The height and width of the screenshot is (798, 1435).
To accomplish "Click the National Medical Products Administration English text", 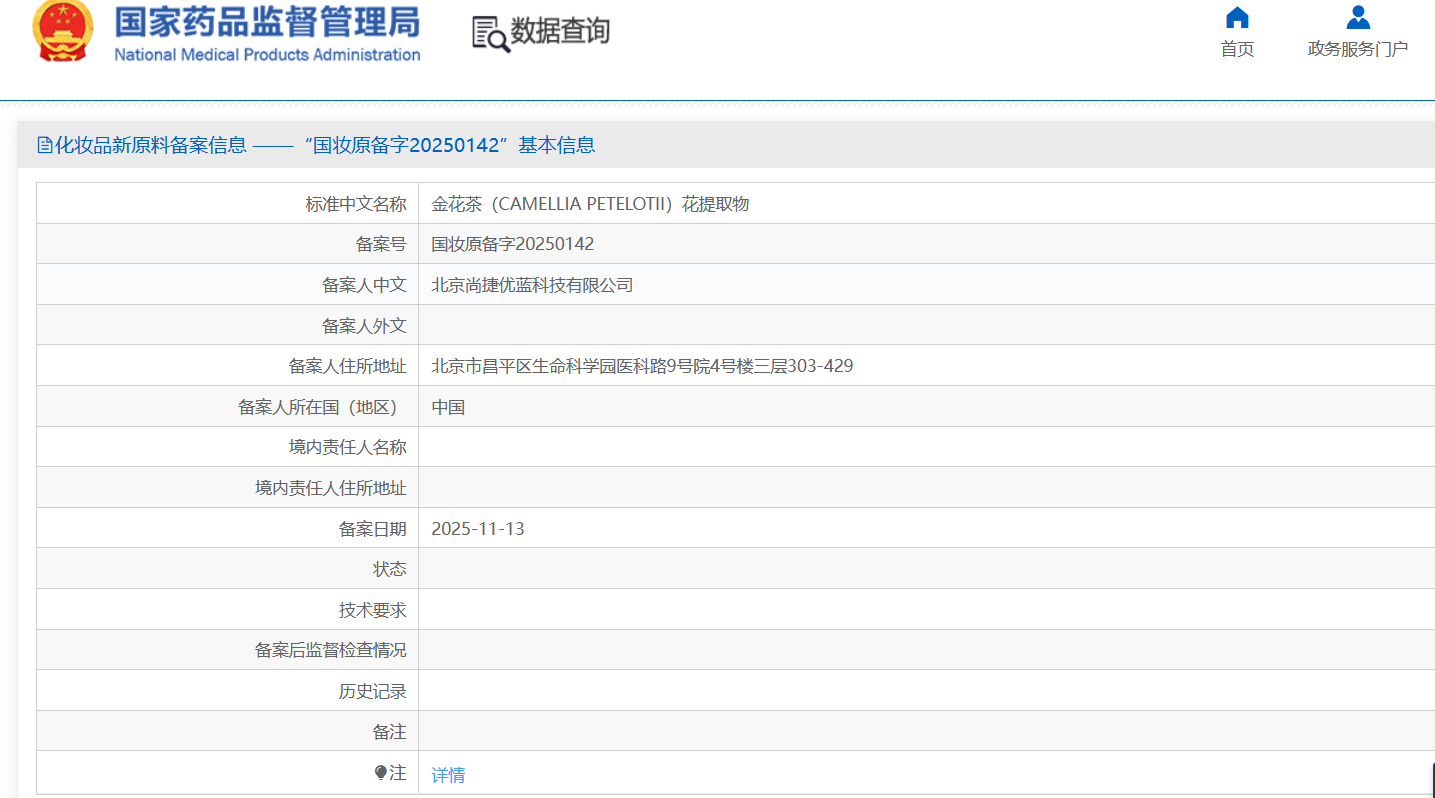I will tap(267, 55).
